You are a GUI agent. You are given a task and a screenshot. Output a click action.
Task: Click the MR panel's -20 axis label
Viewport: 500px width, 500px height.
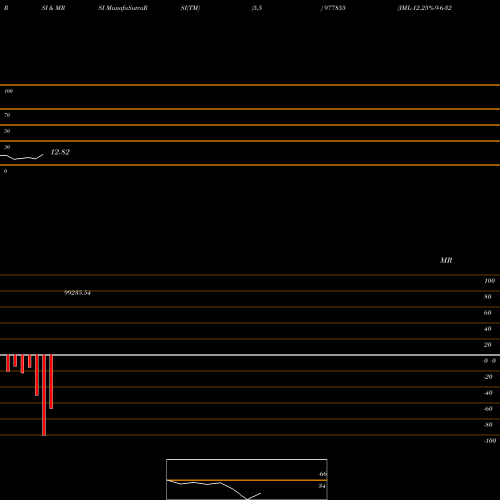click(x=488, y=377)
